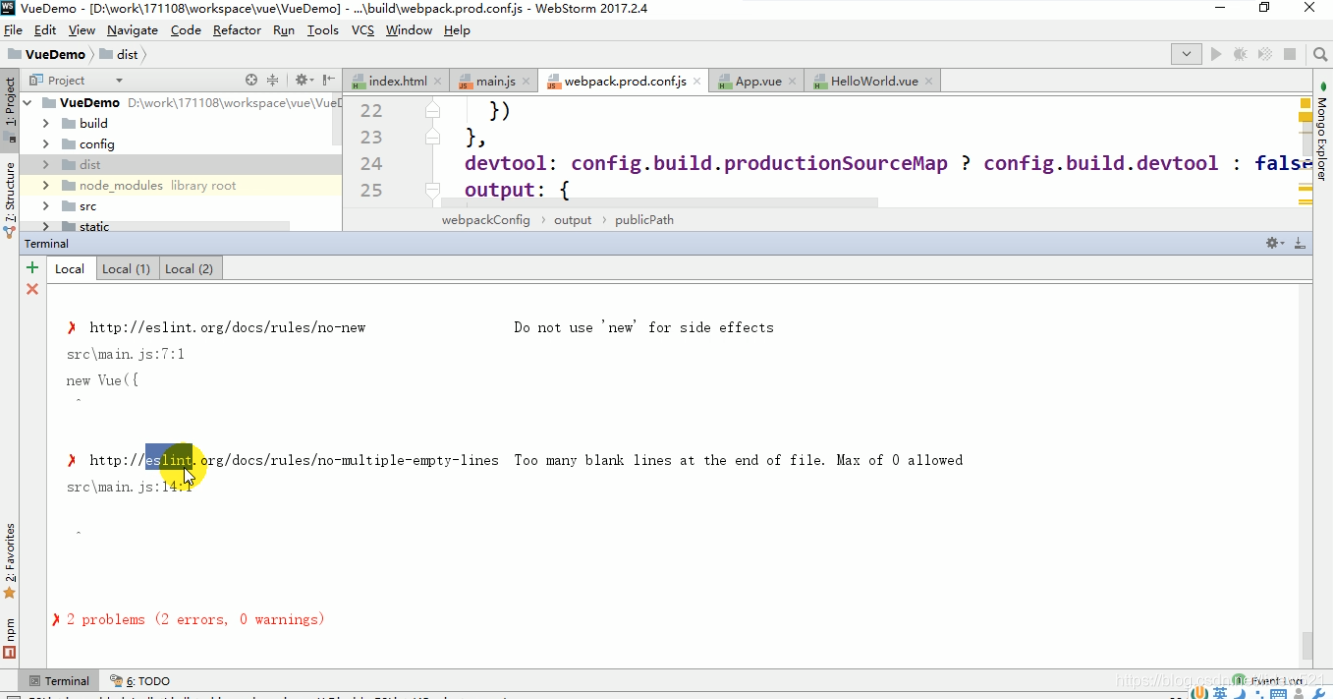Open the run configuration dropdown

pos(1186,54)
